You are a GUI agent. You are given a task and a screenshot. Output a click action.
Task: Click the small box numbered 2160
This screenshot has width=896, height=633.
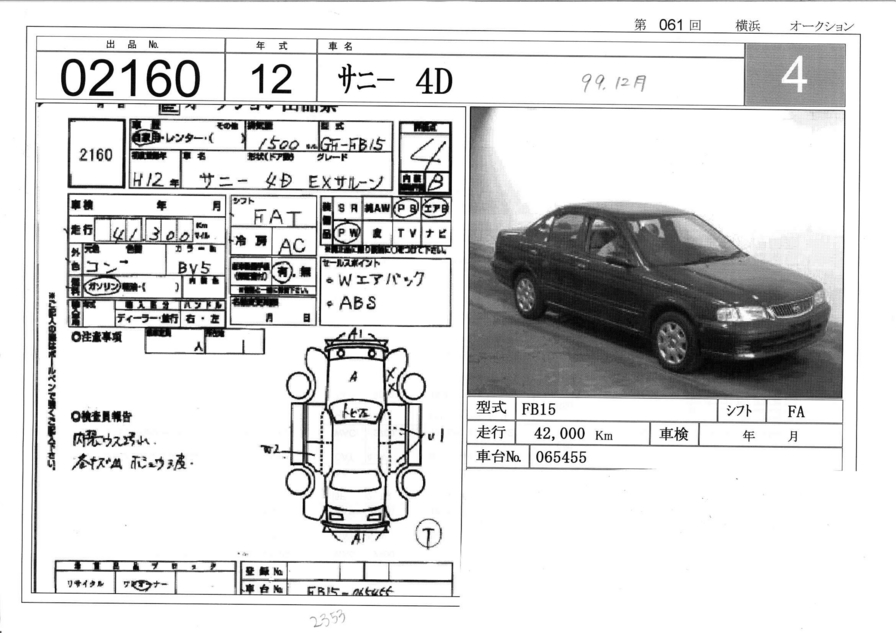pyautogui.click(x=96, y=154)
